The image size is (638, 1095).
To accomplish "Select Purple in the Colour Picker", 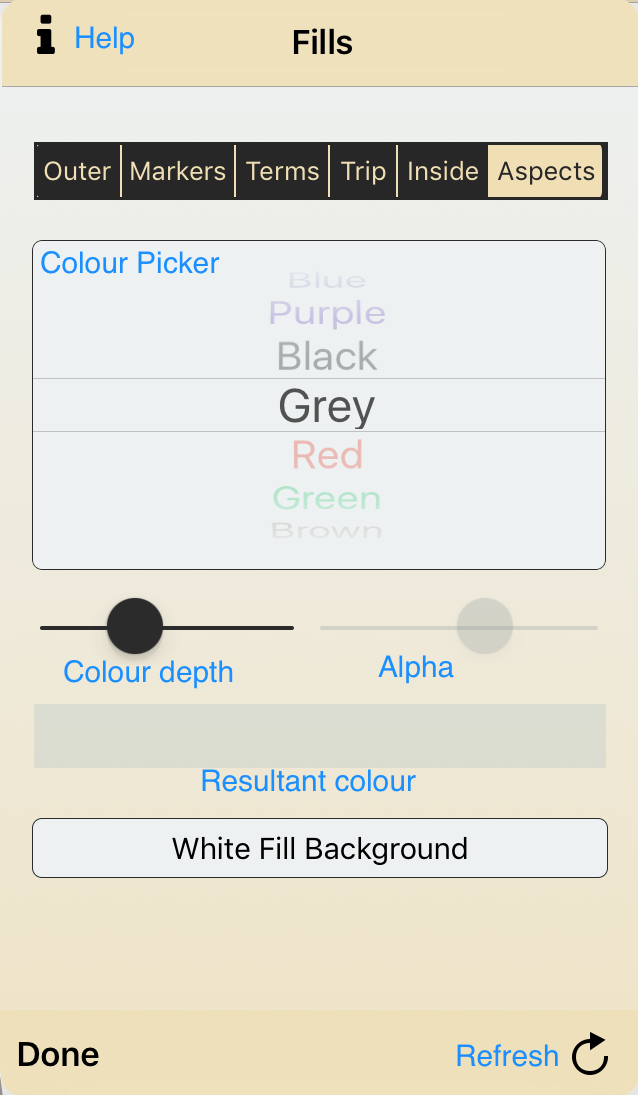I will [x=326, y=313].
